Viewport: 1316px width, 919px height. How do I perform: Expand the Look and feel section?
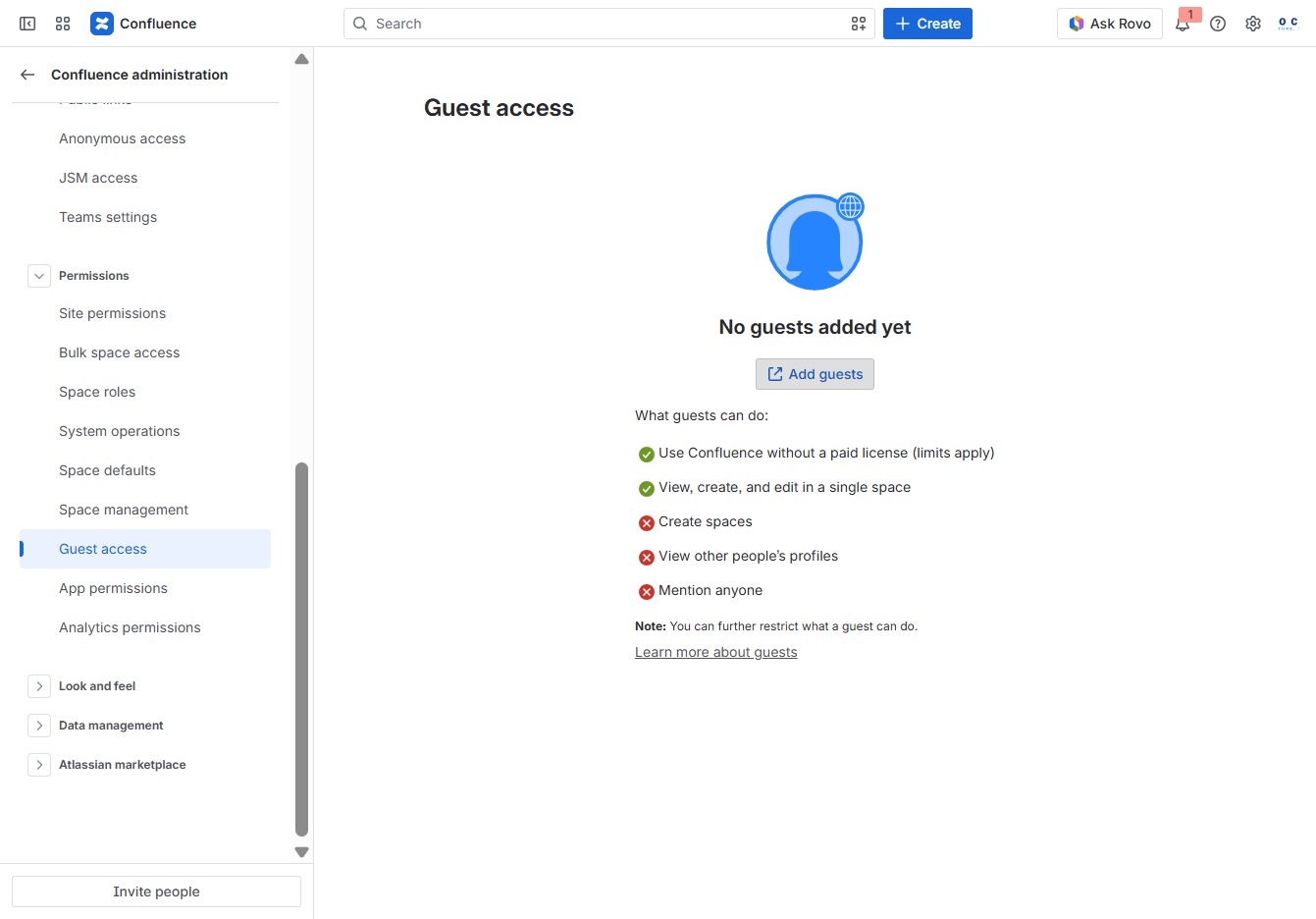point(39,686)
